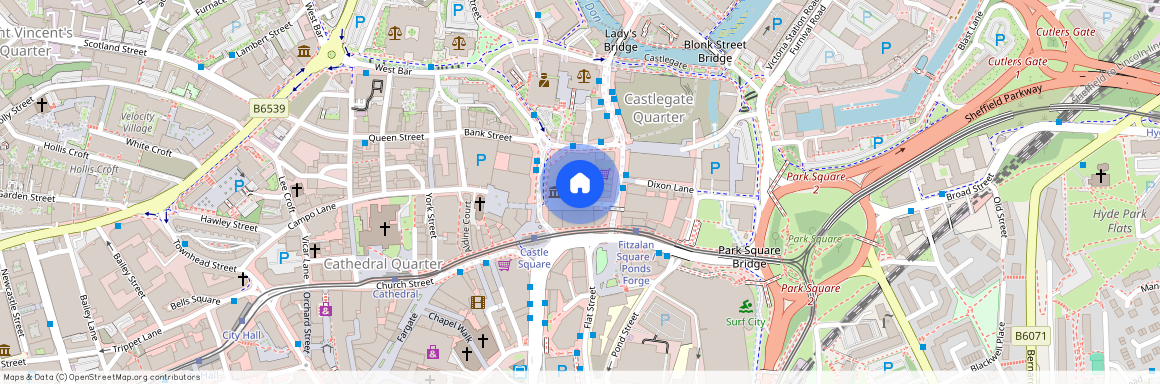The width and height of the screenshot is (1160, 384).
Task: Click the Scotland Street label
Action: [115, 47]
